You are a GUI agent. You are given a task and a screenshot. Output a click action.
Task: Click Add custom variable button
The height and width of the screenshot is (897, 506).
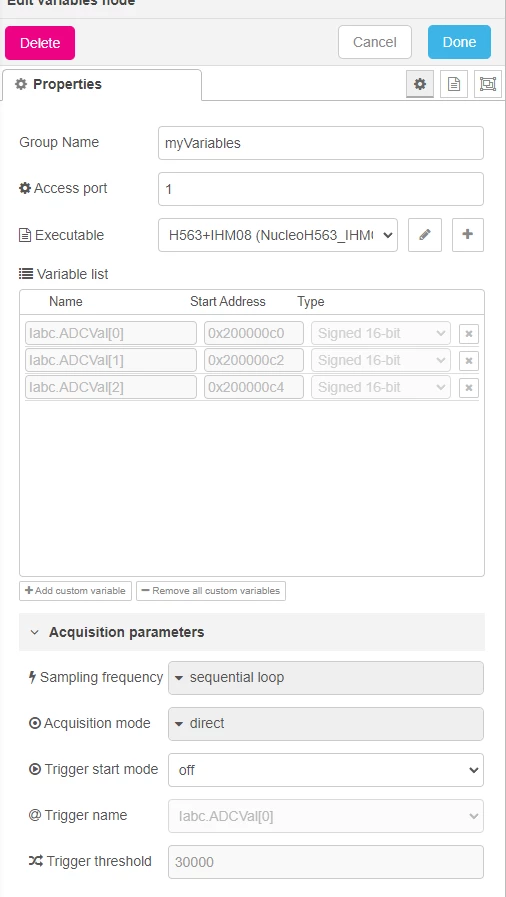(x=75, y=591)
